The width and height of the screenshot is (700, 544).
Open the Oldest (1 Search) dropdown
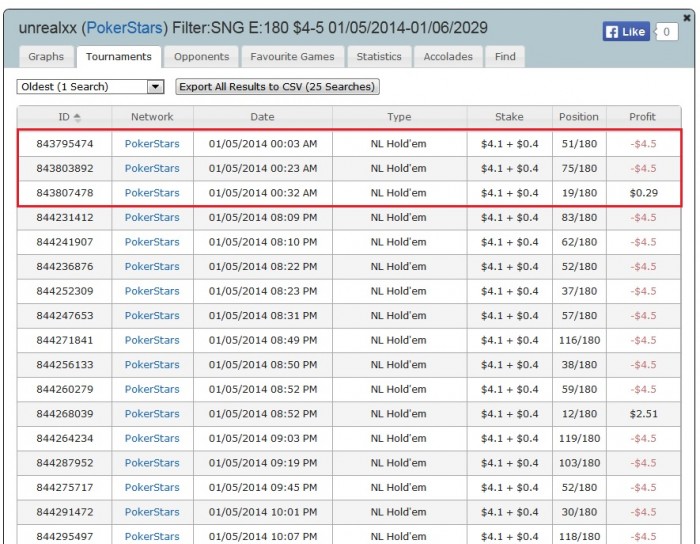point(90,87)
